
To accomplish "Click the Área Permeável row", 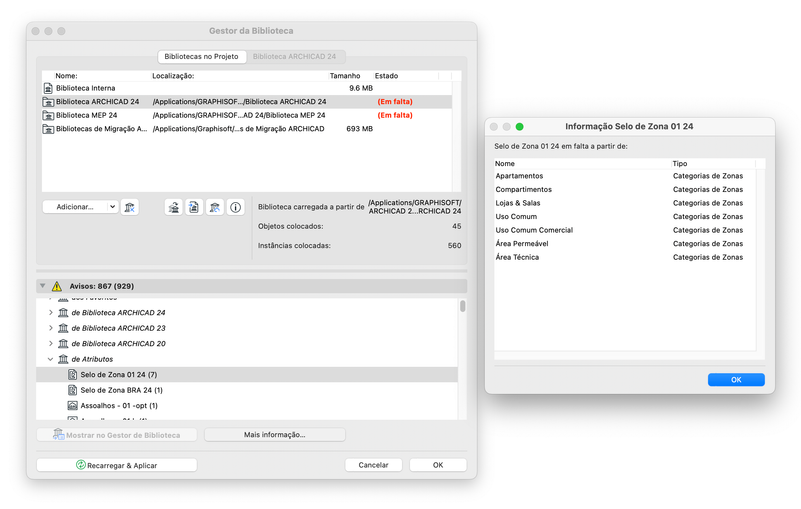I will [625, 244].
